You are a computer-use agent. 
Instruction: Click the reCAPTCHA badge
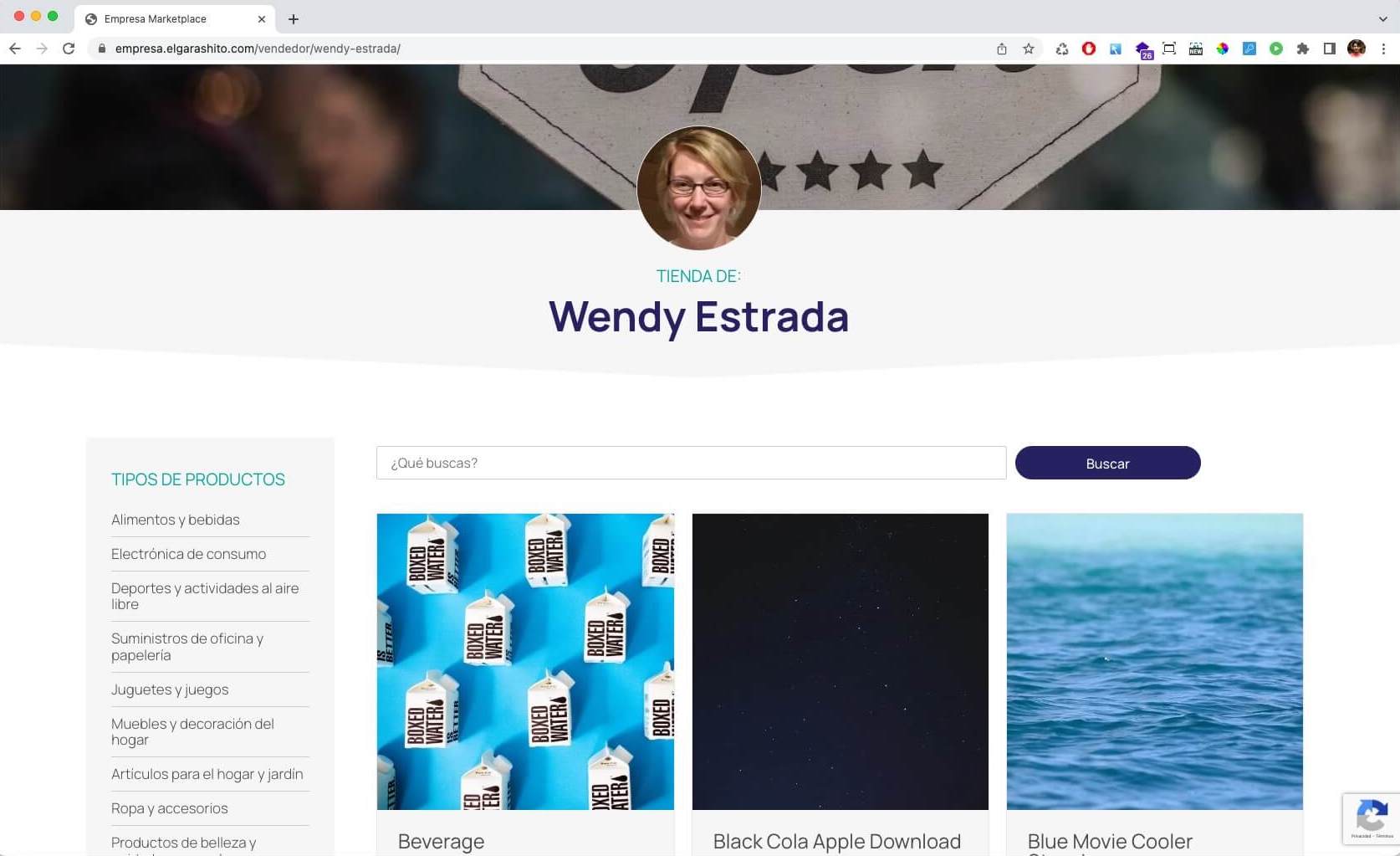[1372, 818]
